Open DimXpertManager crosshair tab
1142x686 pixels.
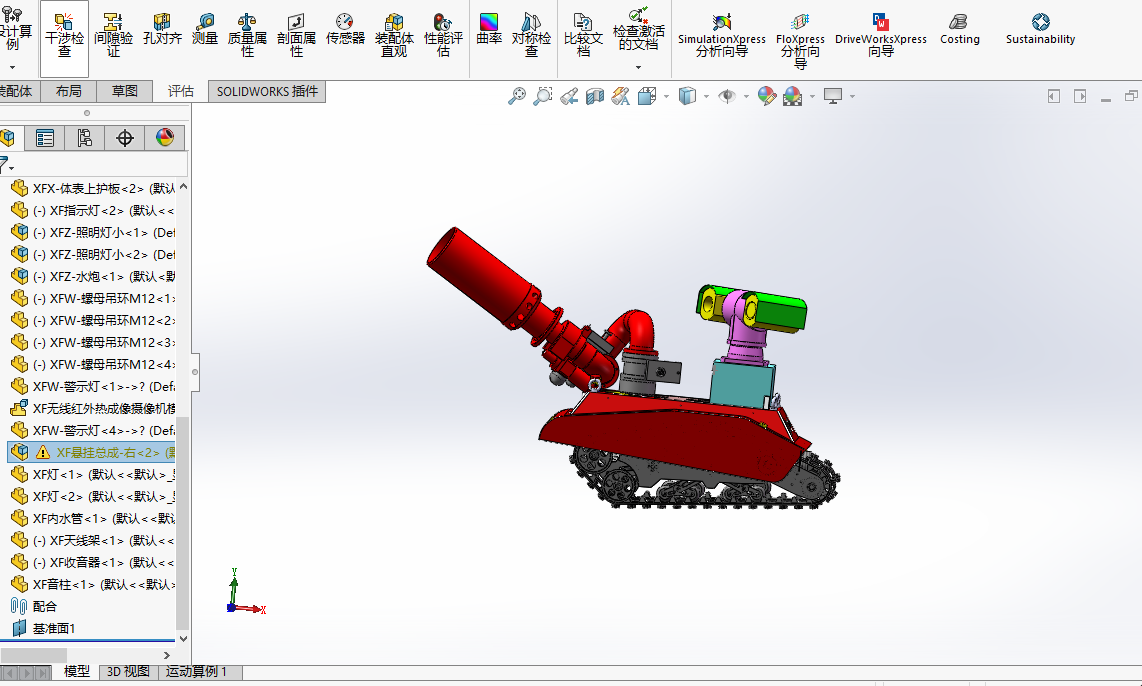coord(125,138)
